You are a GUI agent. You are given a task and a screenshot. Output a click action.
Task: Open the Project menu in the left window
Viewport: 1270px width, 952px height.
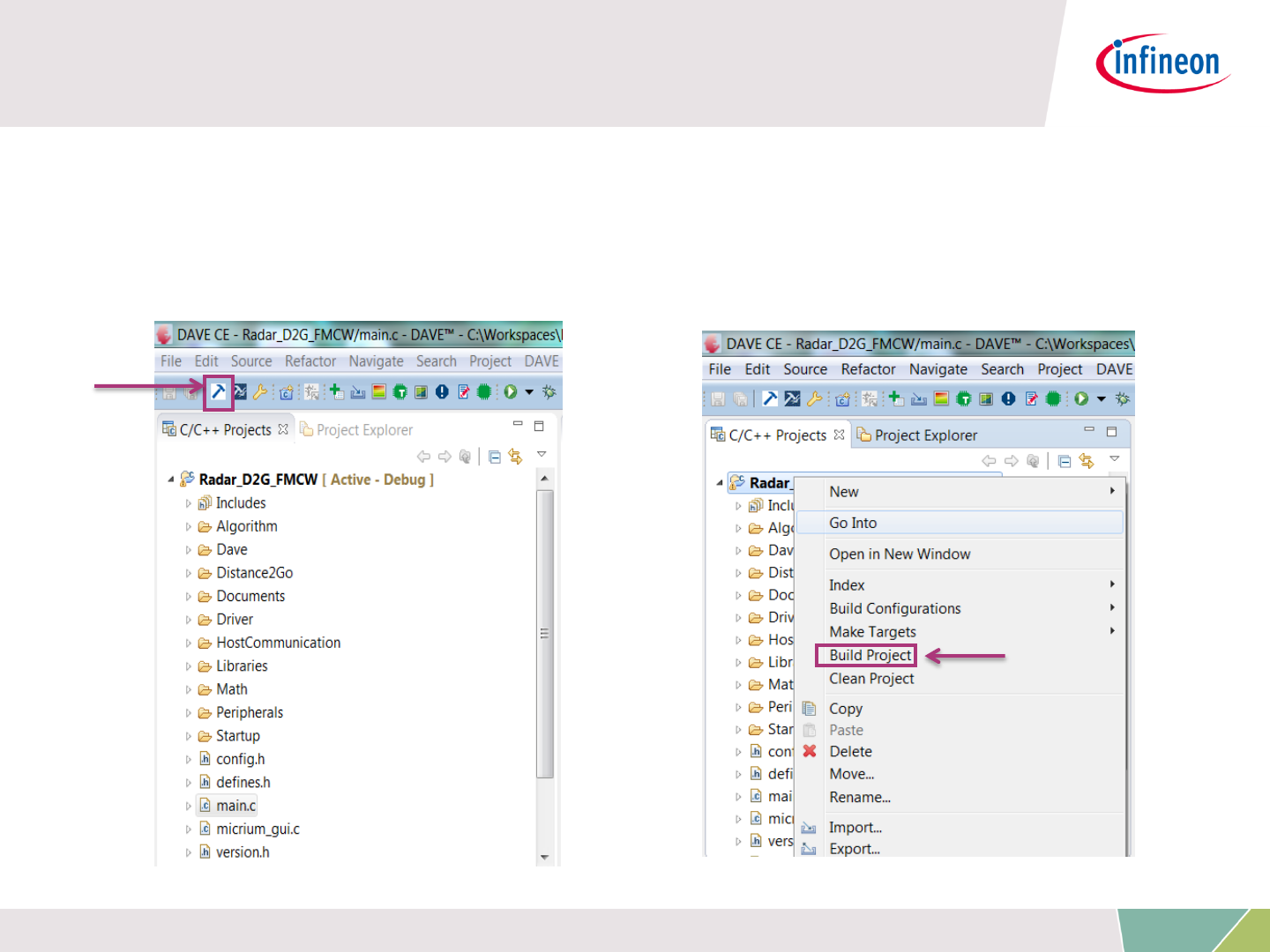click(490, 361)
